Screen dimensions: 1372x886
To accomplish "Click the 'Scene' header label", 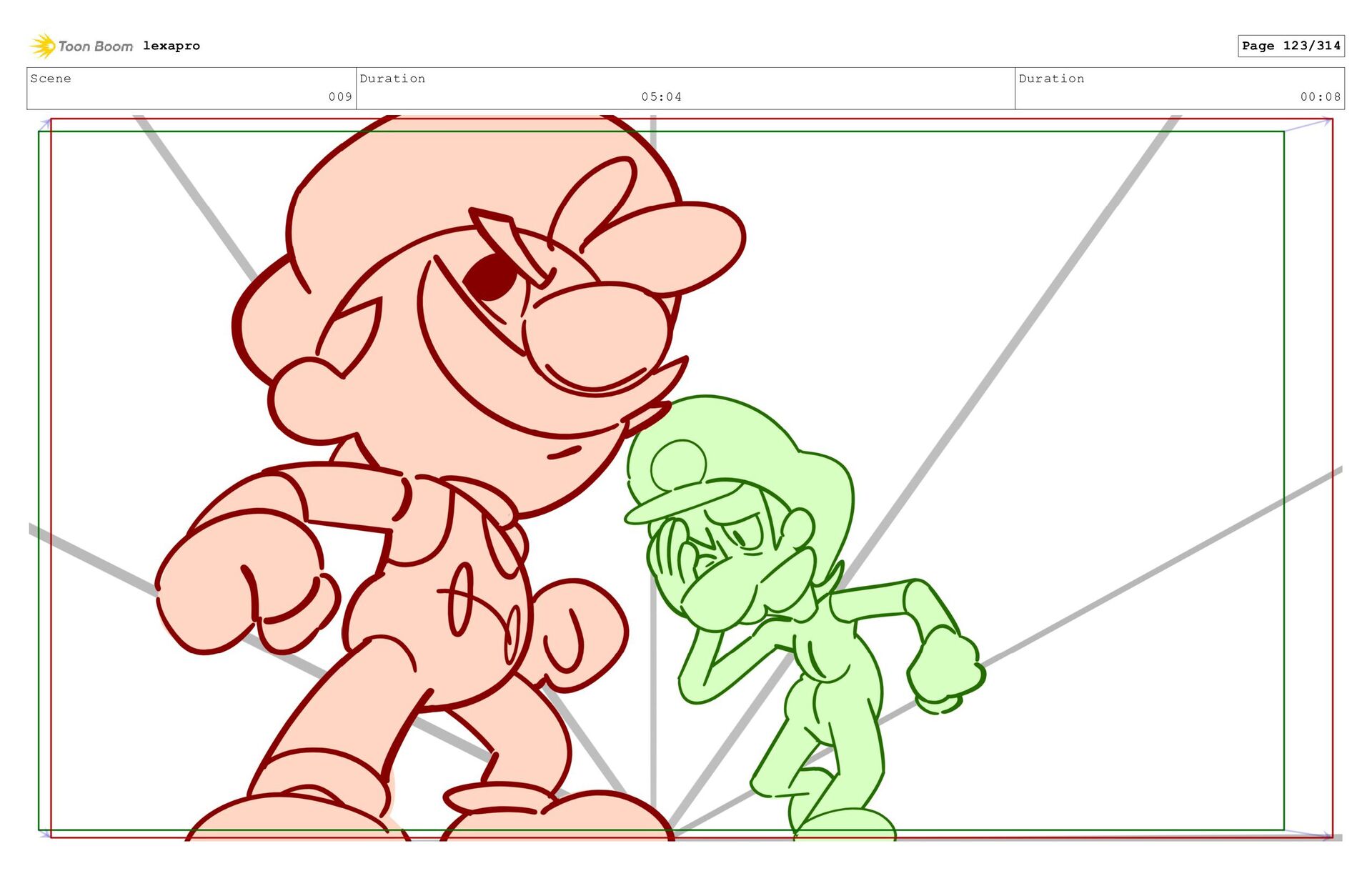I will click(51, 79).
